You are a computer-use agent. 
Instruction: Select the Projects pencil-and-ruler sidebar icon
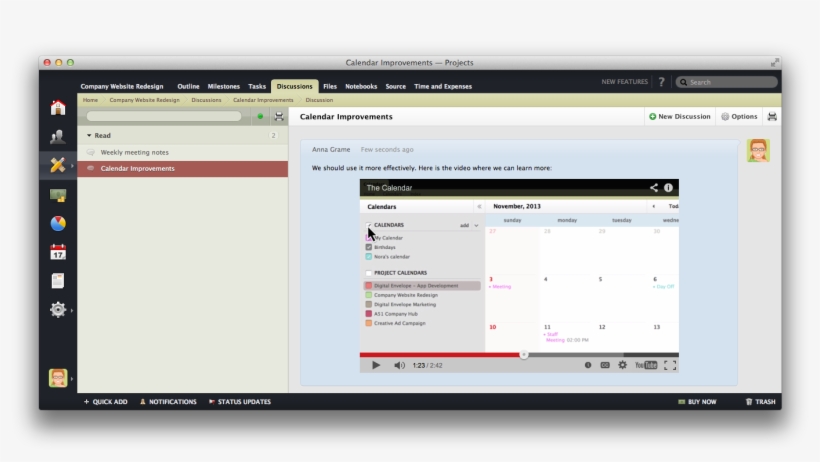[x=58, y=165]
